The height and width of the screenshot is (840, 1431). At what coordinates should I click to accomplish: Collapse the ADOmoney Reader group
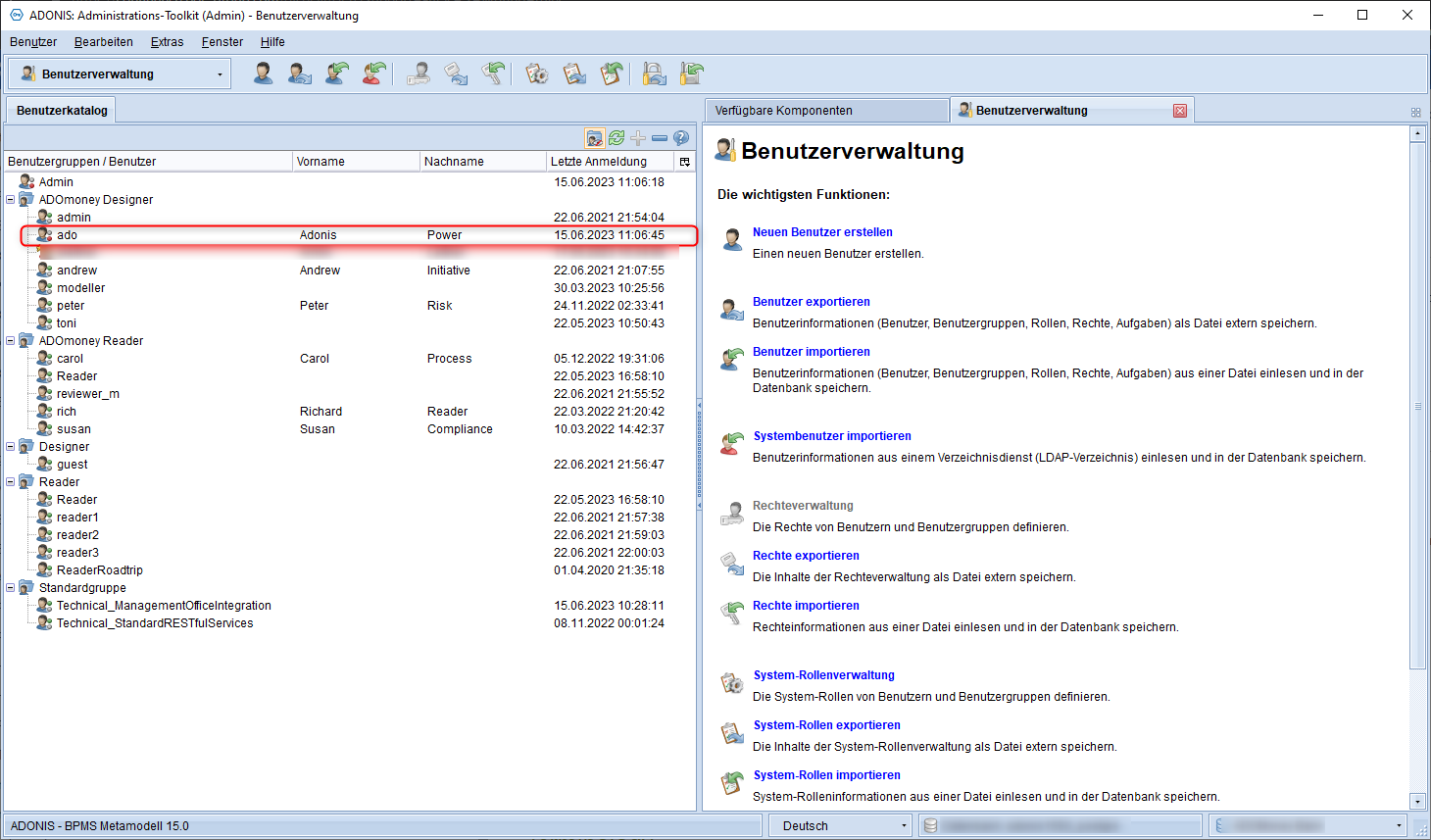[x=11, y=341]
